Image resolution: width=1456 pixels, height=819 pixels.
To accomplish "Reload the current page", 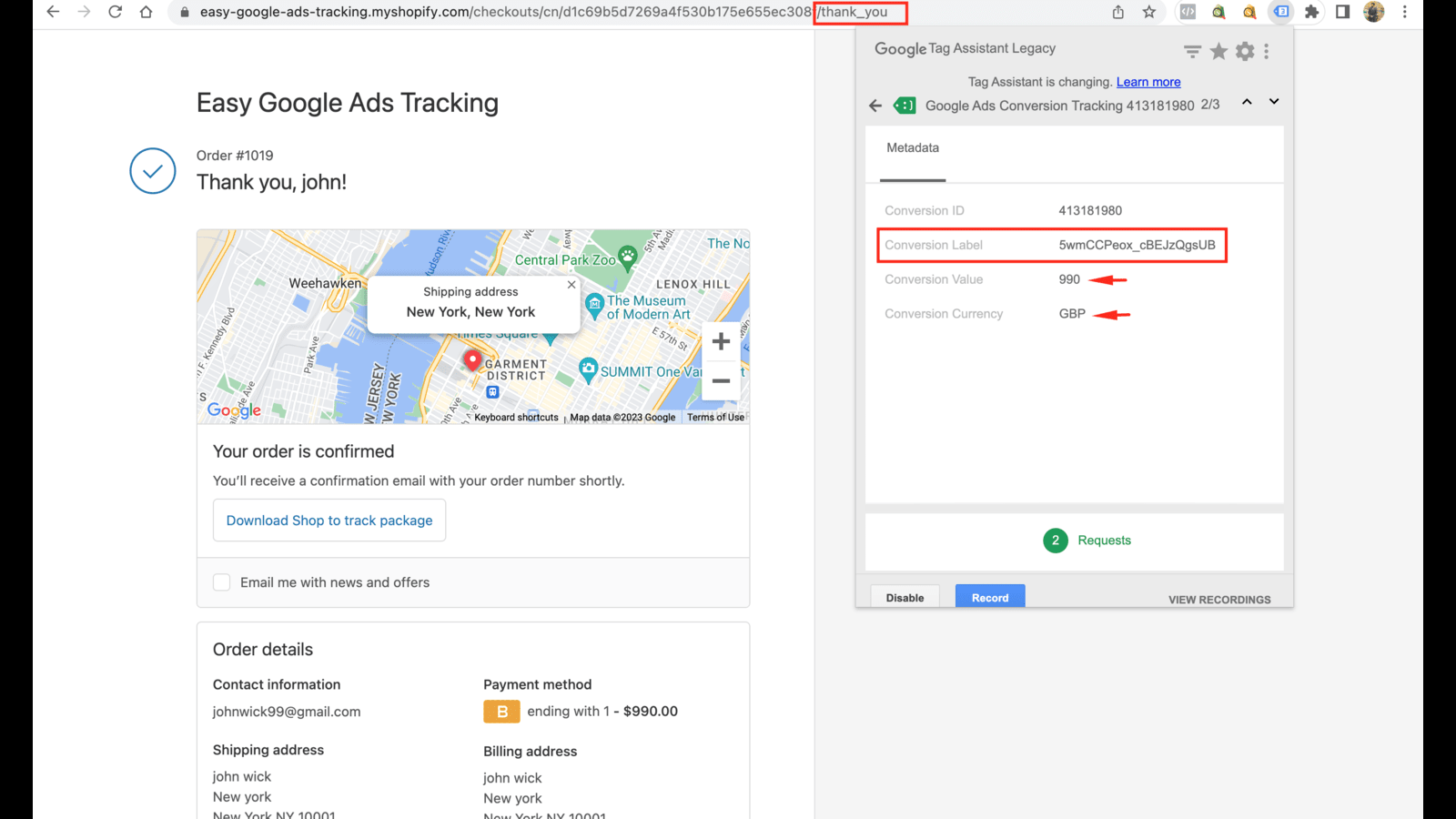I will coord(115,12).
